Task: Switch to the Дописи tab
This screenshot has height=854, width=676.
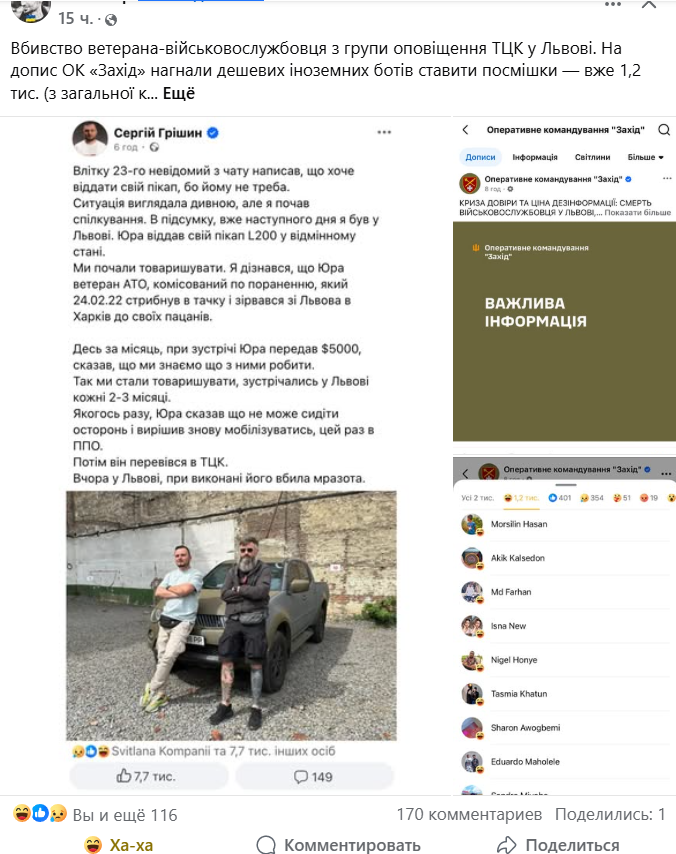Action: point(480,157)
